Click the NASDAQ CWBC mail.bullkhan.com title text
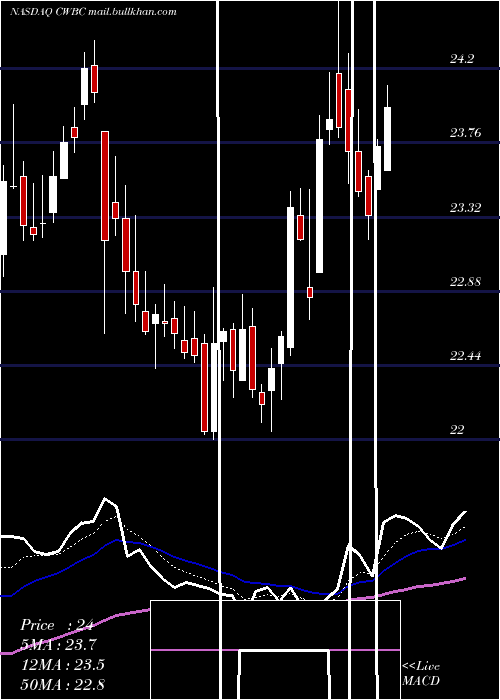This screenshot has width=500, height=700. pyautogui.click(x=93, y=12)
